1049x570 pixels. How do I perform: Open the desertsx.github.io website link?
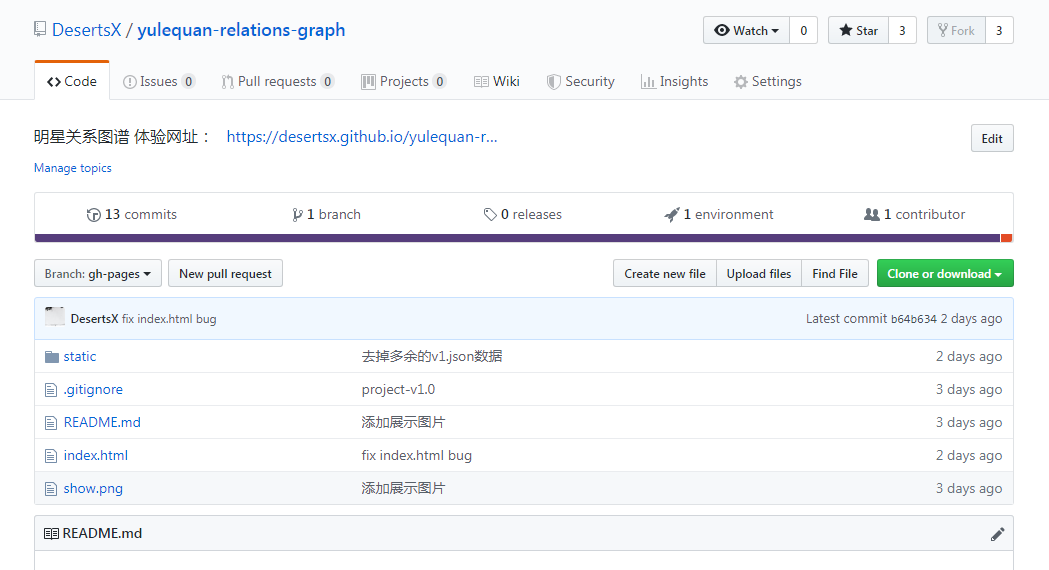[362, 136]
